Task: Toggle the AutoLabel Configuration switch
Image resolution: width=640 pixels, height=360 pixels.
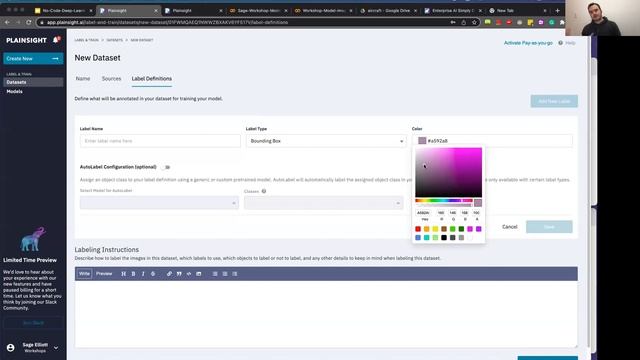Action: (166, 167)
